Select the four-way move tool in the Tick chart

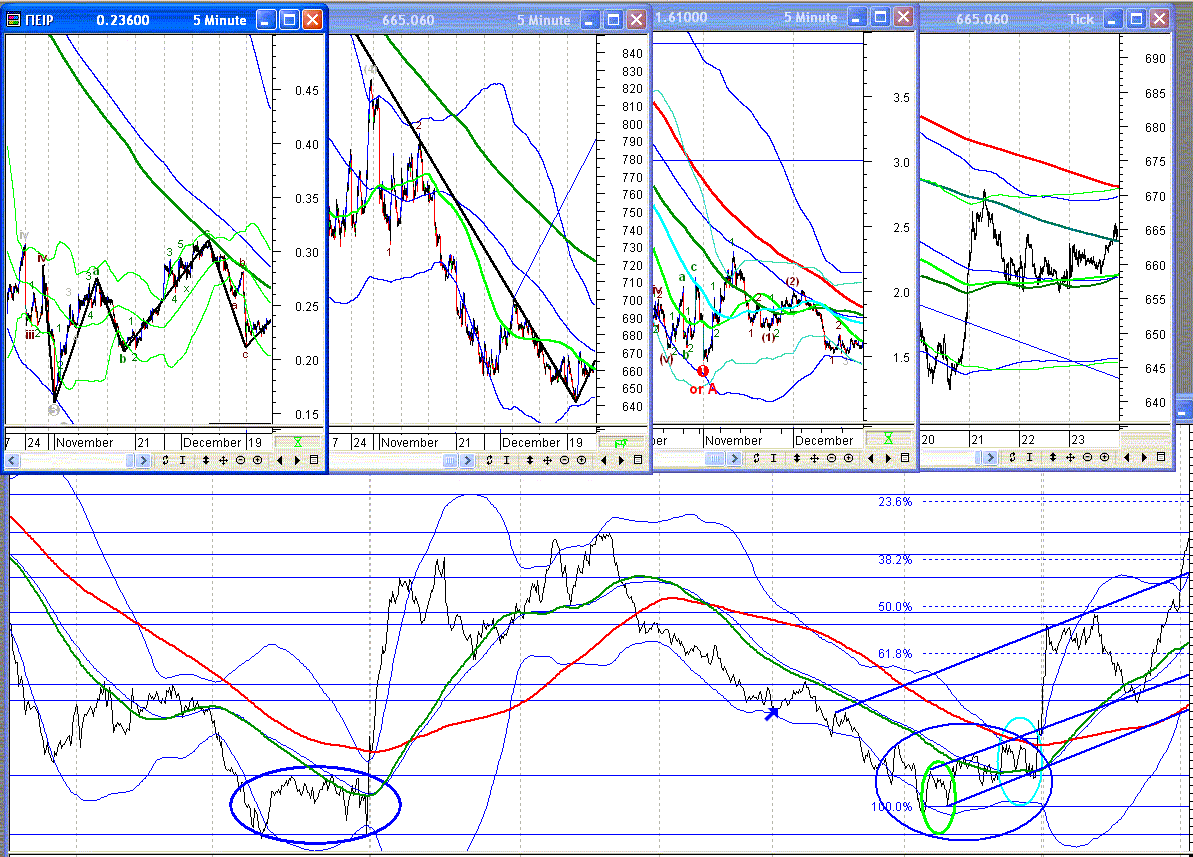click(1070, 457)
